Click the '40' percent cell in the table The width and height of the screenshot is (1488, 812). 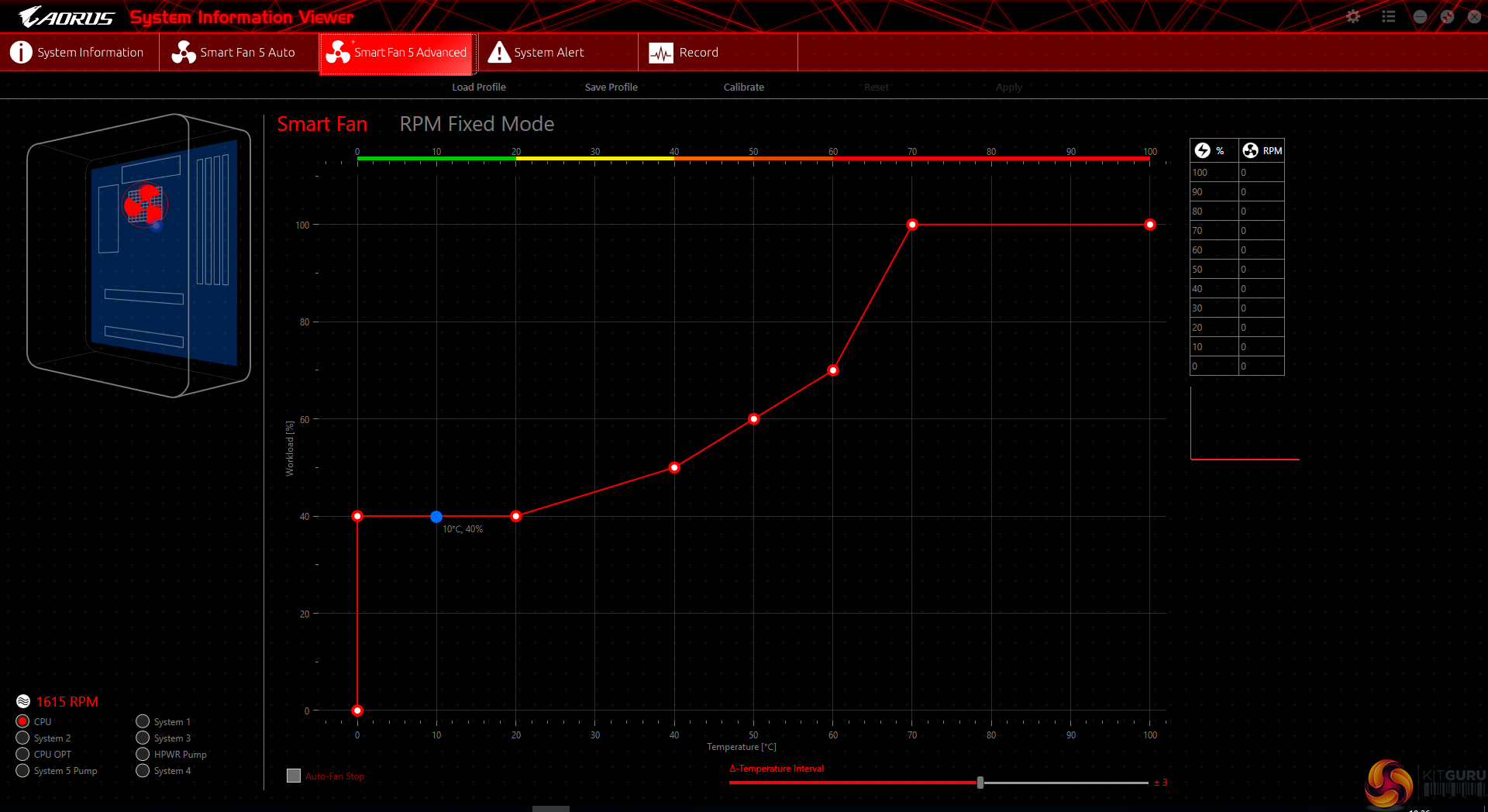click(1214, 288)
